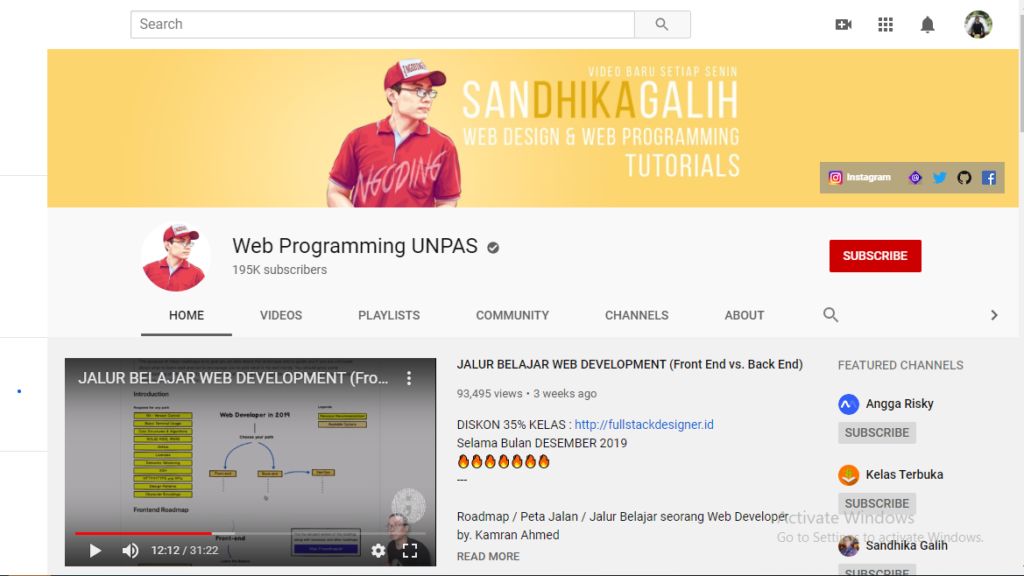Open the notifications bell

pos(927,25)
